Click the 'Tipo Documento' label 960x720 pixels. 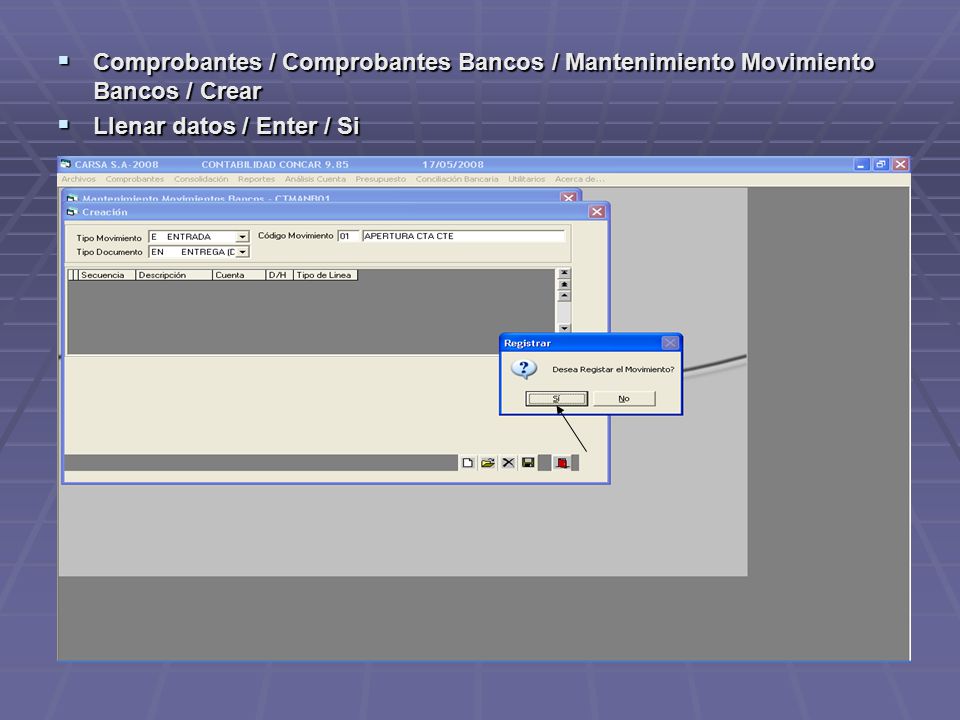point(109,252)
